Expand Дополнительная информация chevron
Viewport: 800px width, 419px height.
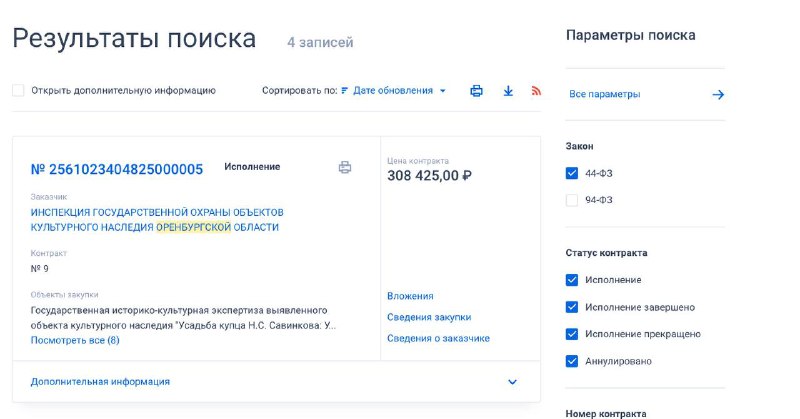click(x=512, y=382)
